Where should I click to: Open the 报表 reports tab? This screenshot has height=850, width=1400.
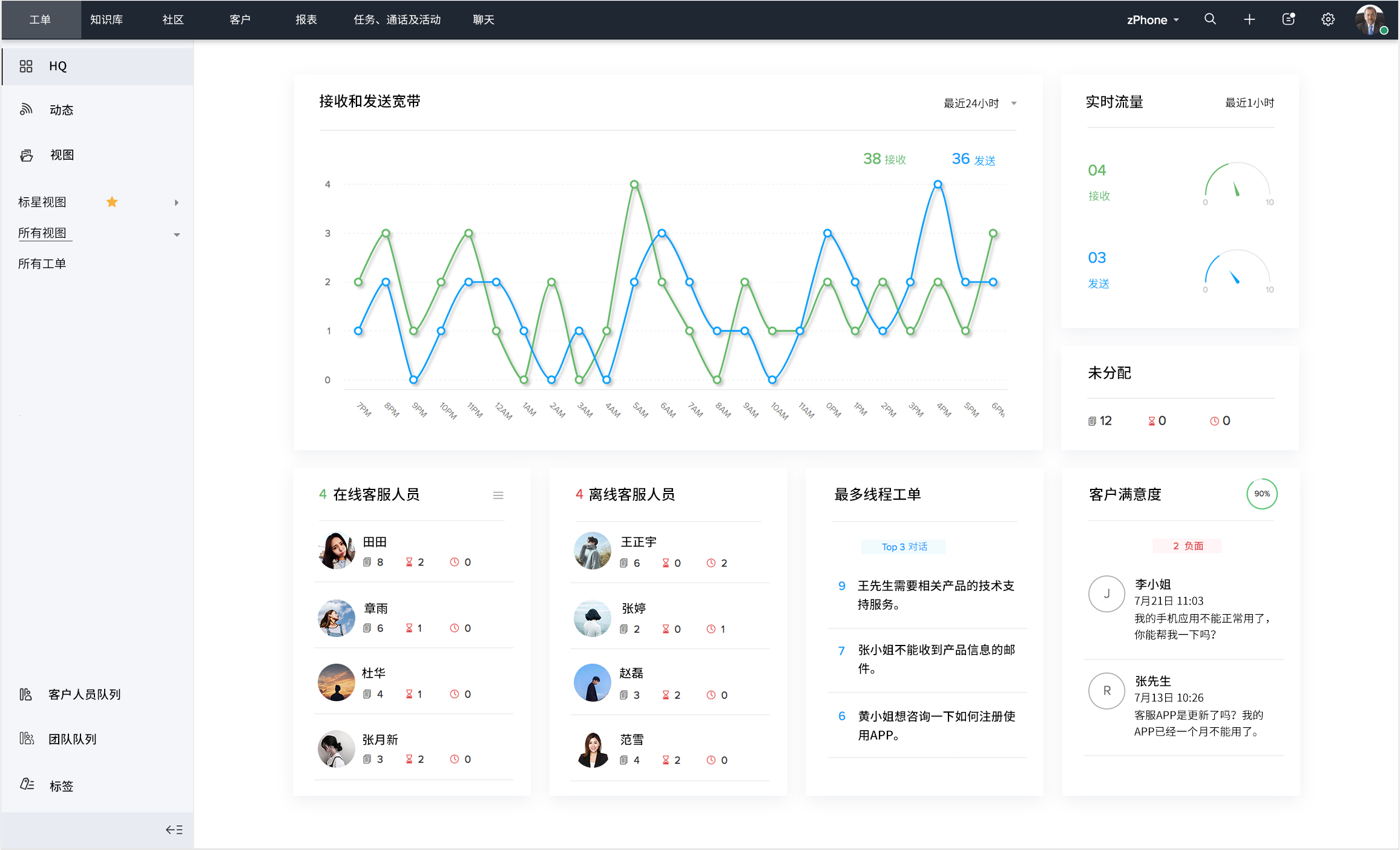click(x=306, y=20)
